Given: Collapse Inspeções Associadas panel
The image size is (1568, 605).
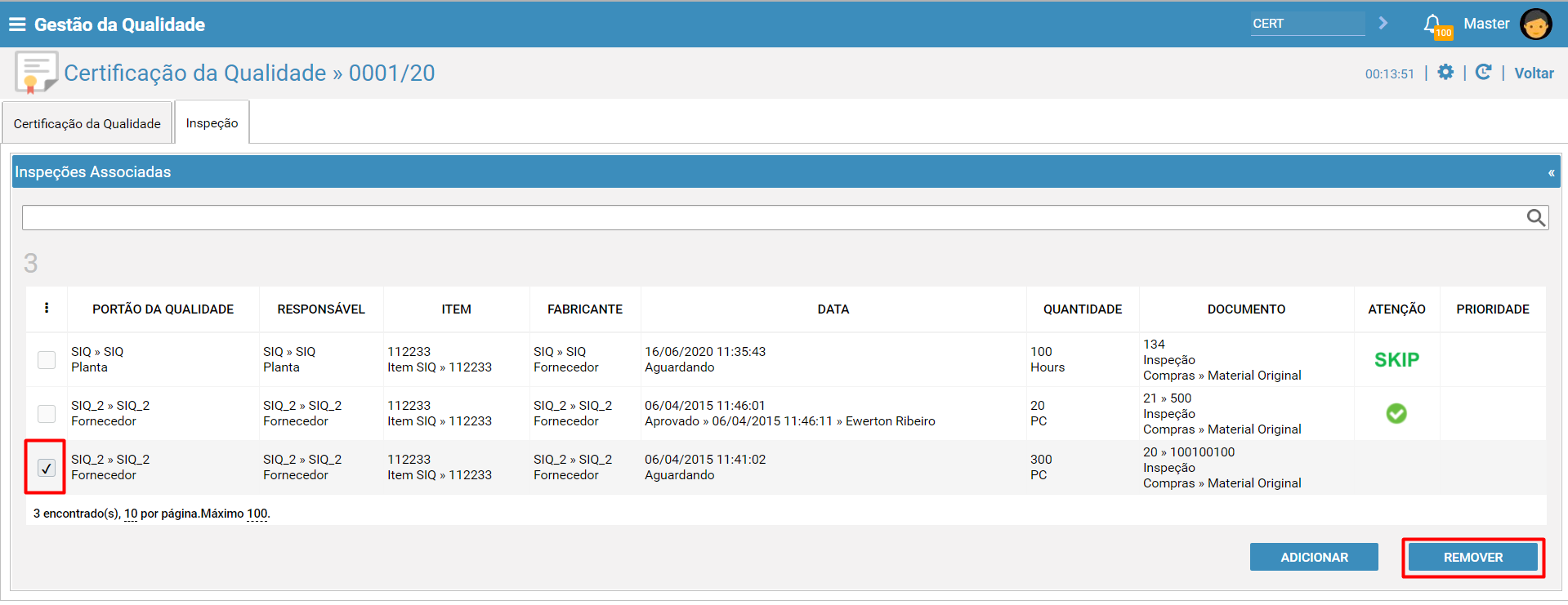Looking at the screenshot, I should (x=1550, y=172).
